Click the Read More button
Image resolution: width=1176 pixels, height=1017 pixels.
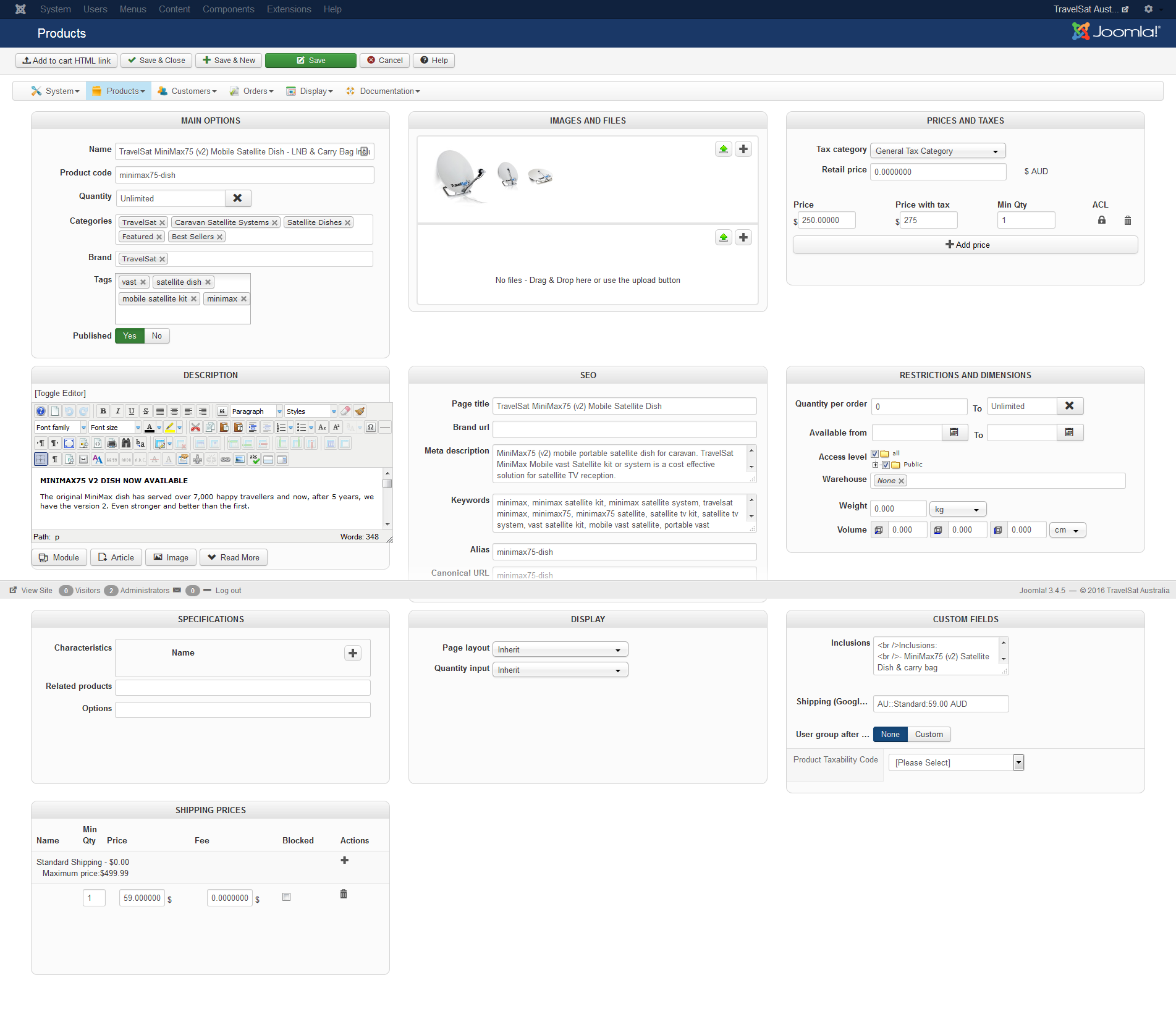click(x=234, y=558)
